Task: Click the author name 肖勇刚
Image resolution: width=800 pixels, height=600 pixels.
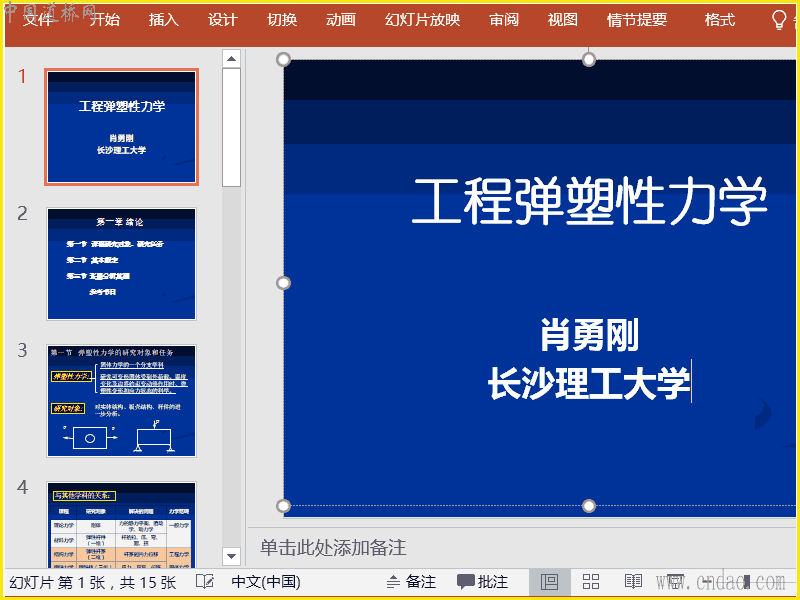Action: tap(589, 335)
